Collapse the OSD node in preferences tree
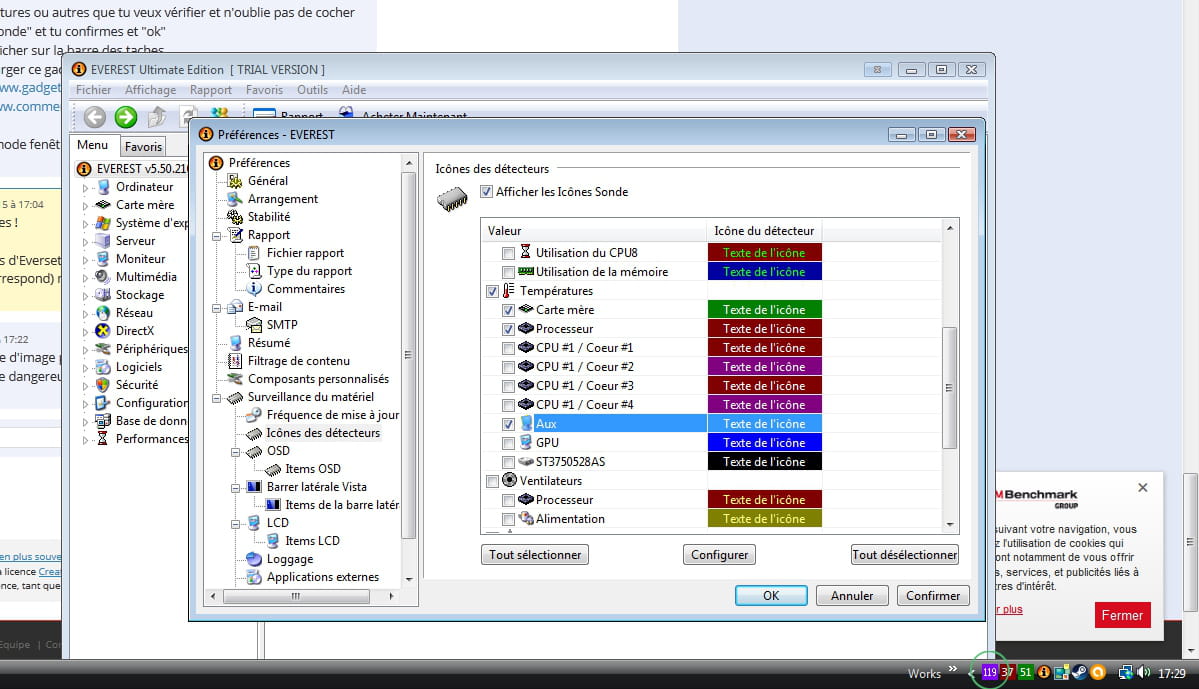The width and height of the screenshot is (1199, 689). (236, 452)
